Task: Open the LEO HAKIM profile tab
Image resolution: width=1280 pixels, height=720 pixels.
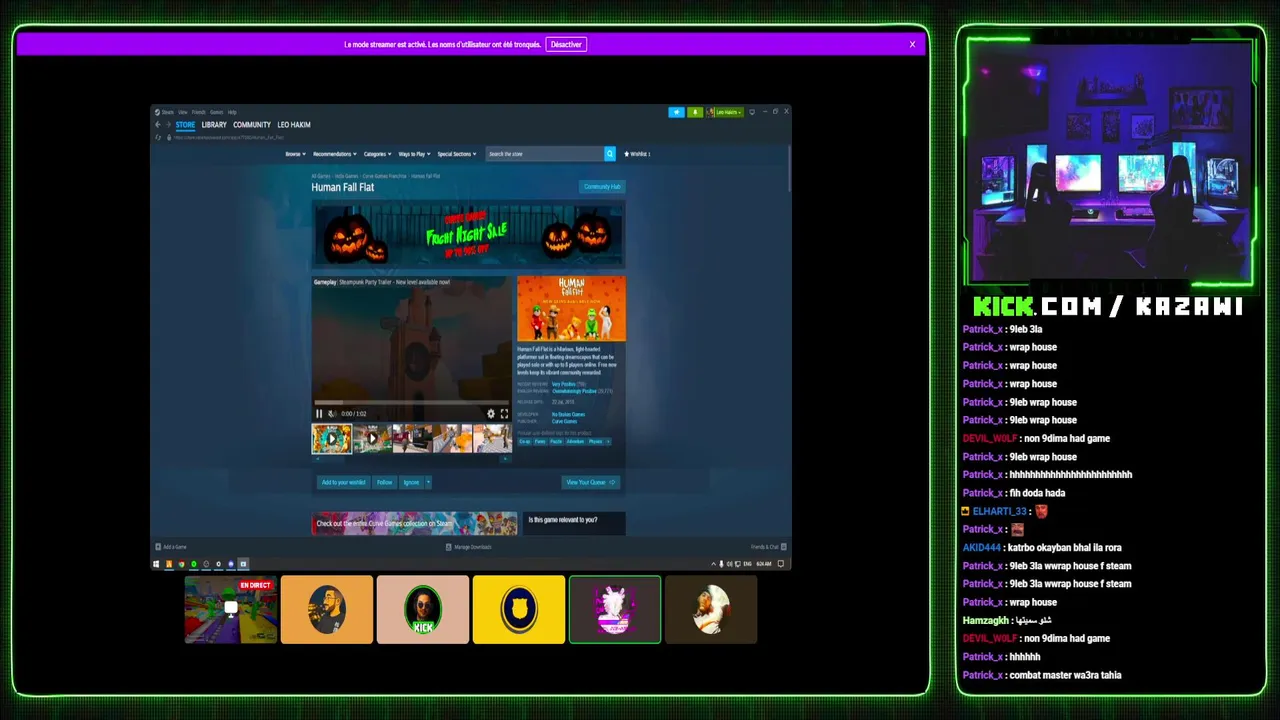Action: point(294,125)
